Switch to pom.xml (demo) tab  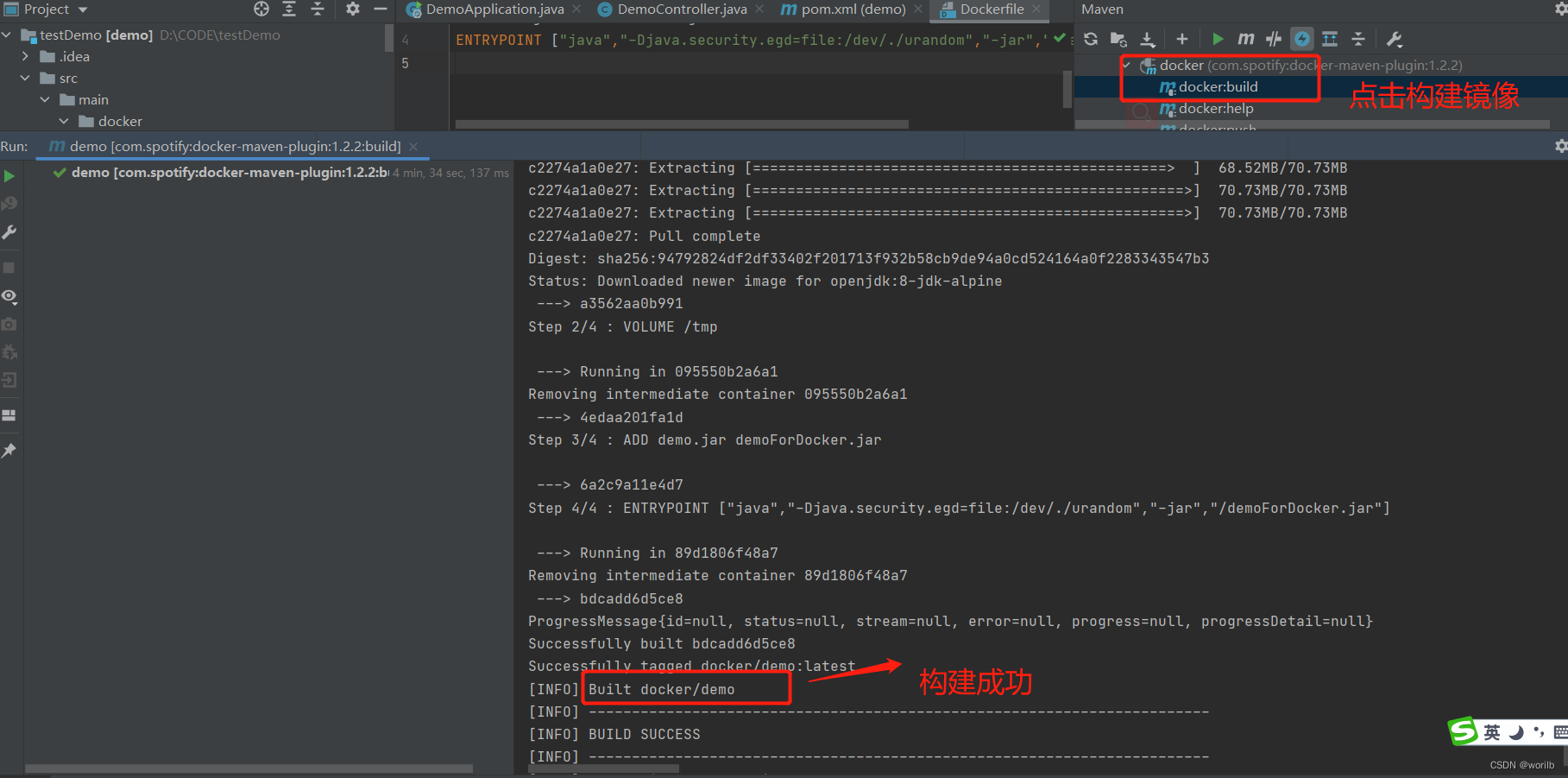tap(844, 9)
